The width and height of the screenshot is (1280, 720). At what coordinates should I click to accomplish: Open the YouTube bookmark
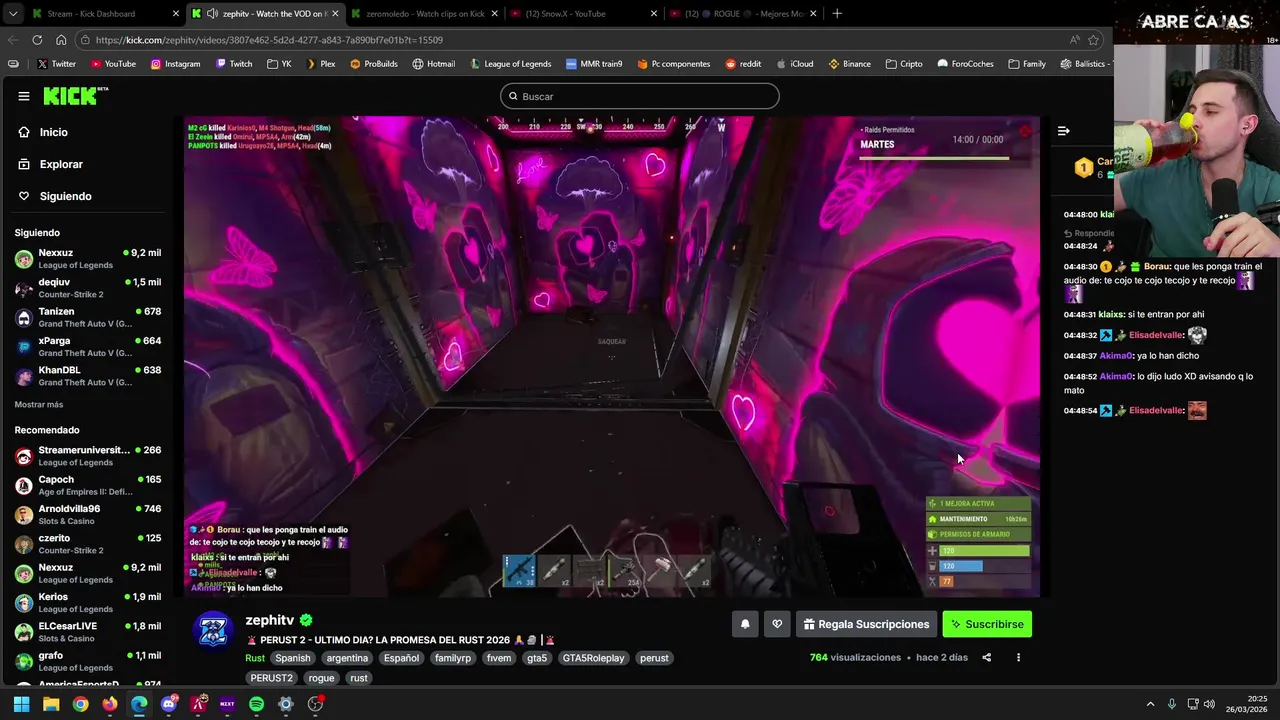tap(113, 64)
